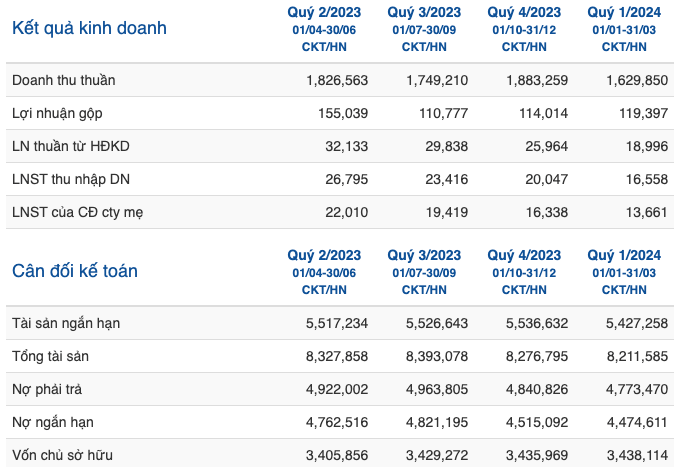Click the Doanh thu thuần row label
This screenshot has height=467, width=678.
point(64,80)
